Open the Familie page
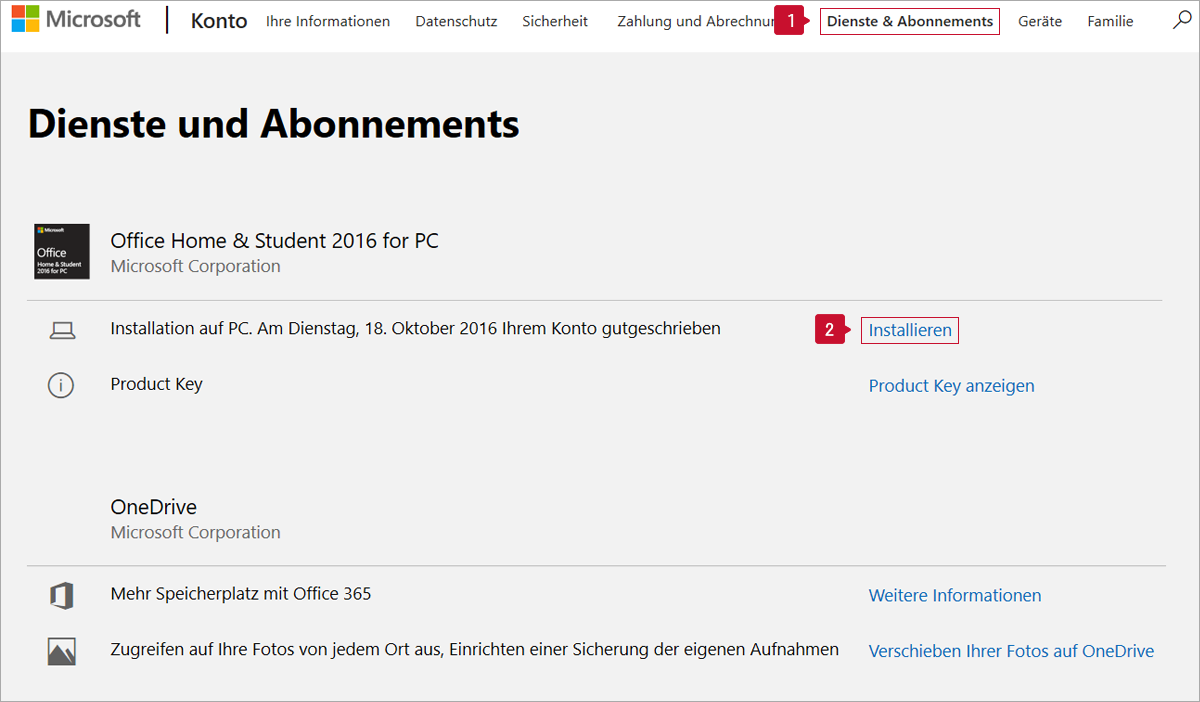This screenshot has height=702, width=1200. (x=1110, y=21)
